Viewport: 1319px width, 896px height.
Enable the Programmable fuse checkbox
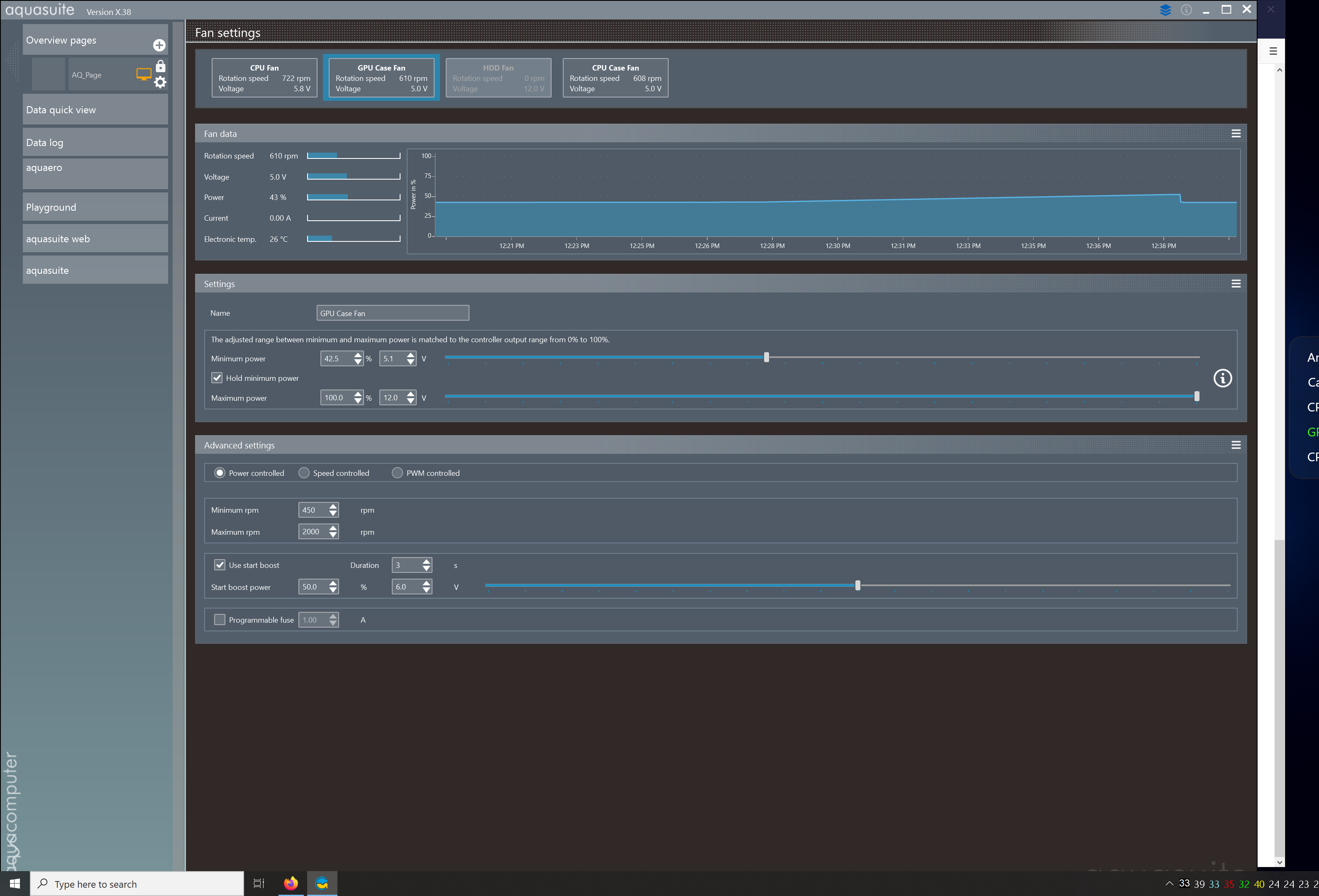tap(220, 619)
